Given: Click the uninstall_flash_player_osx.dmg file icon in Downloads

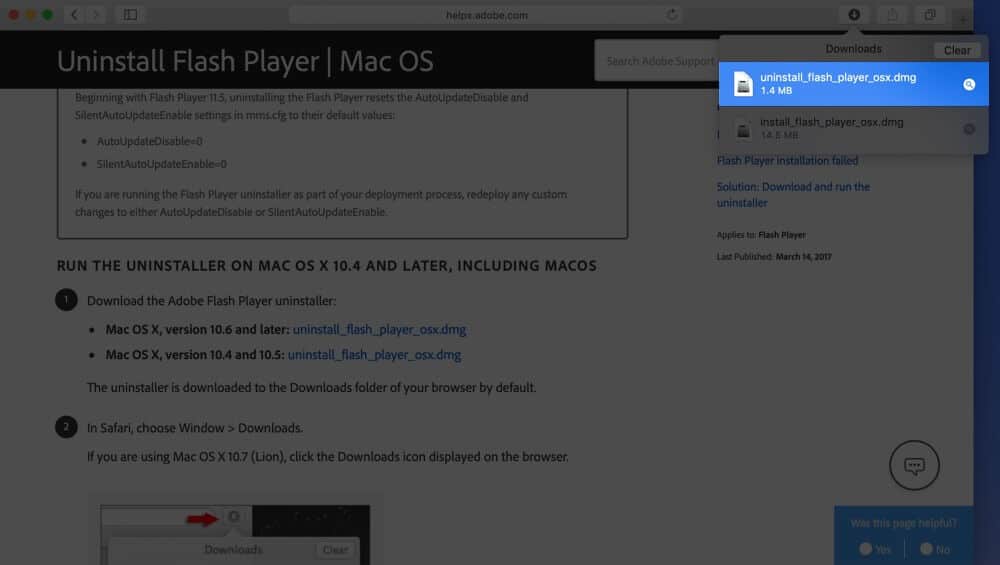Looking at the screenshot, I should pos(743,84).
